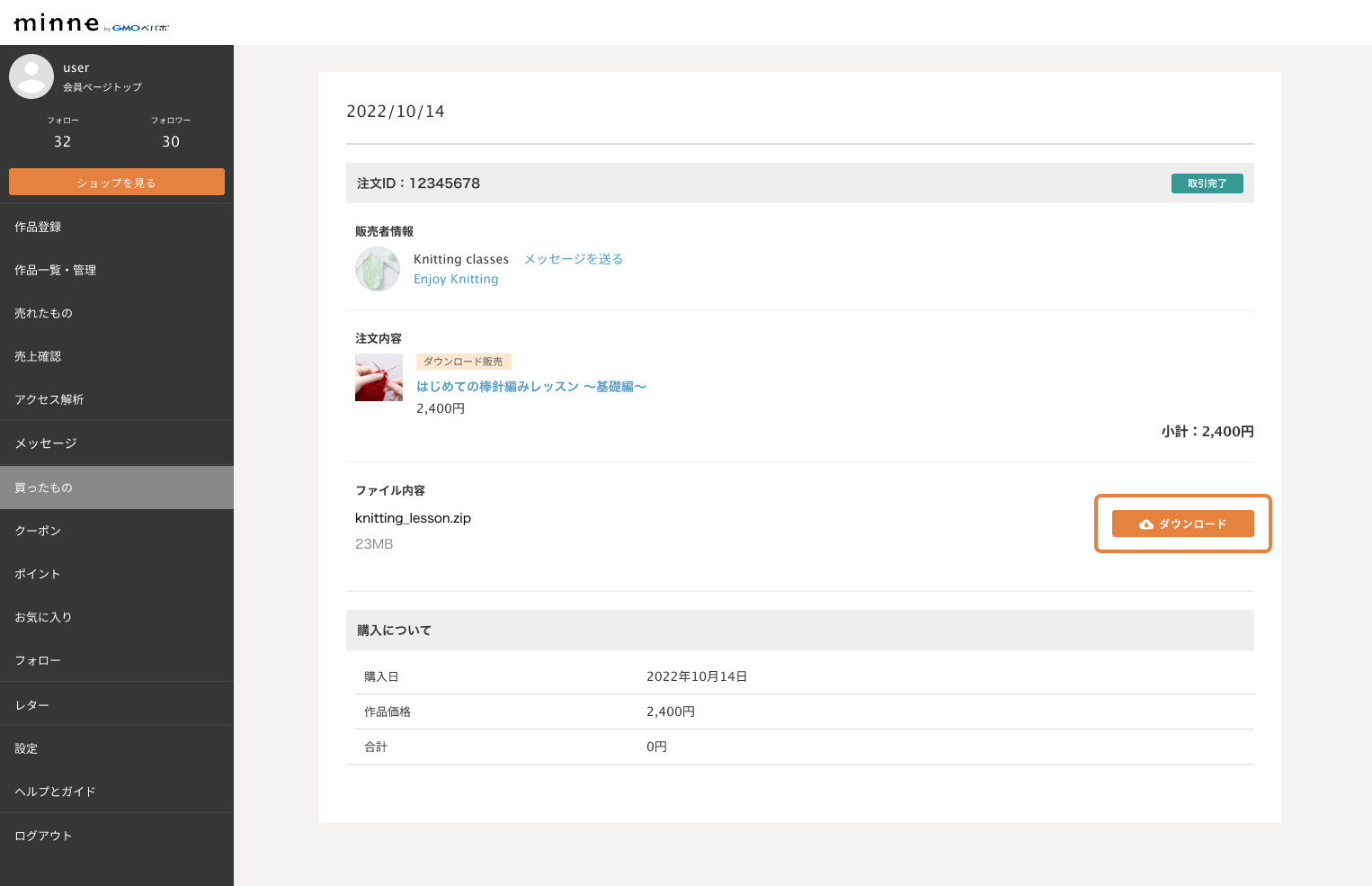Download the knitting_lesson.zip file
The image size is (1372, 886).
(x=1182, y=524)
